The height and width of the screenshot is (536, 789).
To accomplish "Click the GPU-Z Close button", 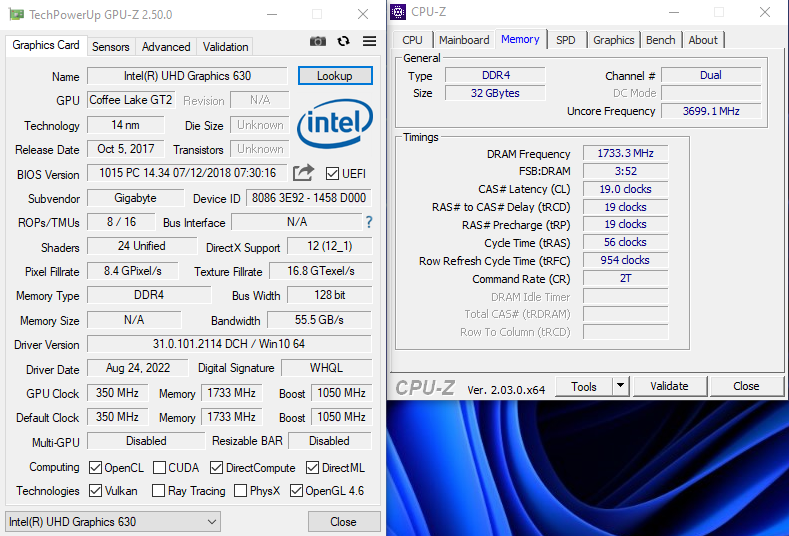I will (x=344, y=522).
